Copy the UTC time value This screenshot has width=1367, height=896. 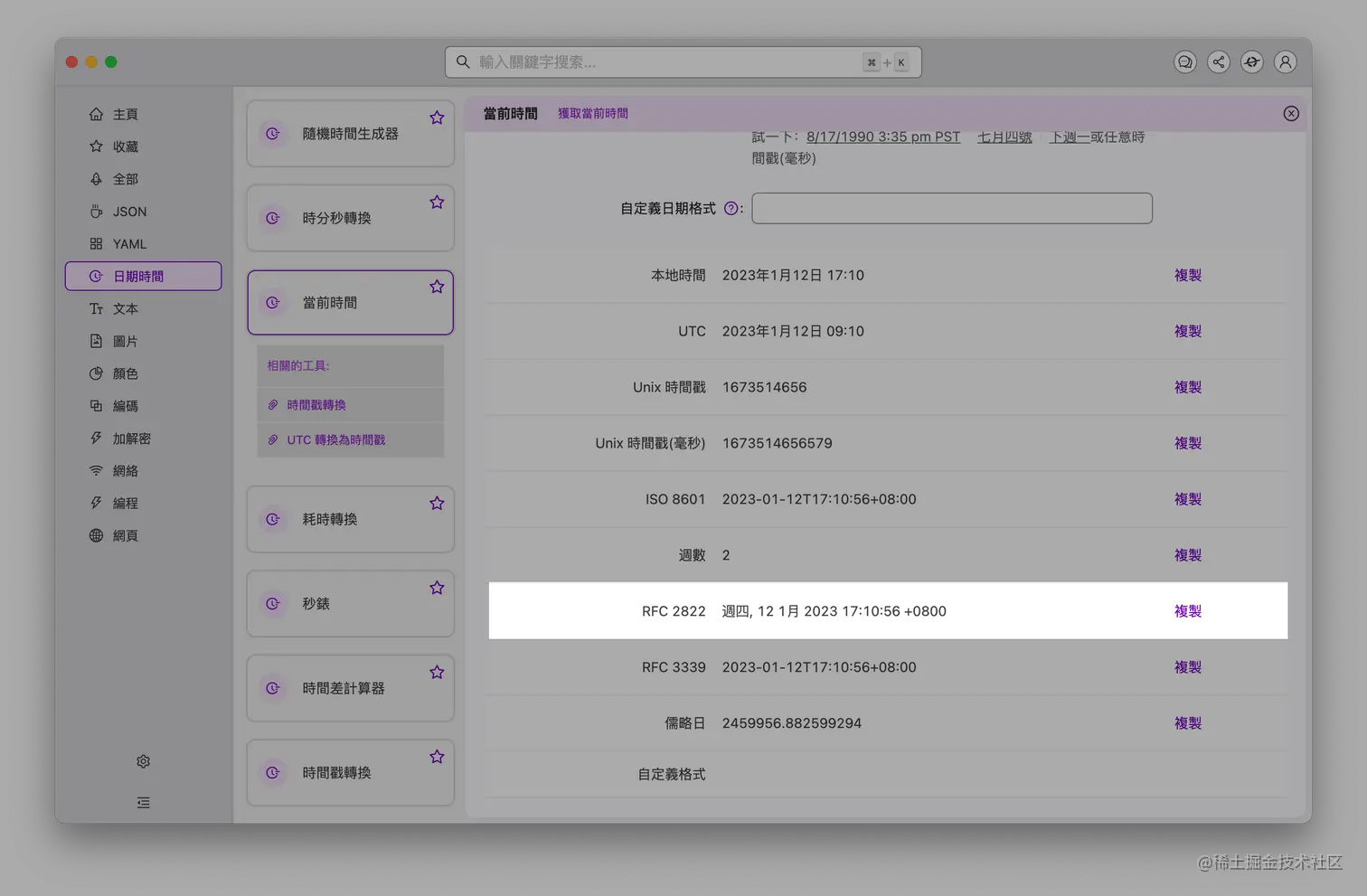[1187, 331]
